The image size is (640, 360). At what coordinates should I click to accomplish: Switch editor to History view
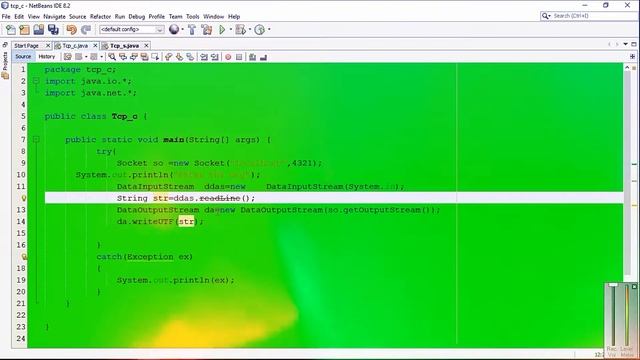47,57
